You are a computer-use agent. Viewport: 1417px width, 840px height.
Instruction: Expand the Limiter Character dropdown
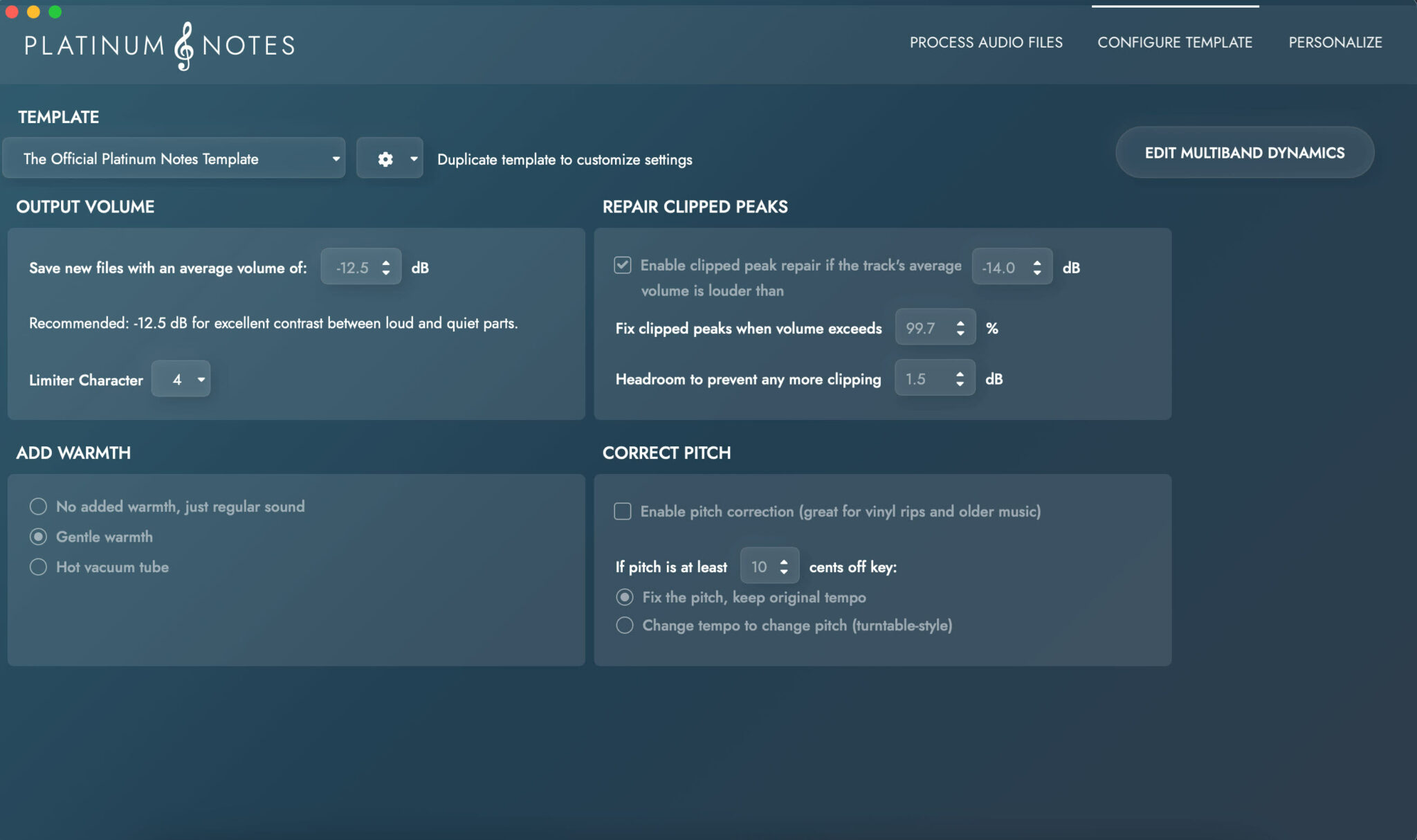pos(181,379)
